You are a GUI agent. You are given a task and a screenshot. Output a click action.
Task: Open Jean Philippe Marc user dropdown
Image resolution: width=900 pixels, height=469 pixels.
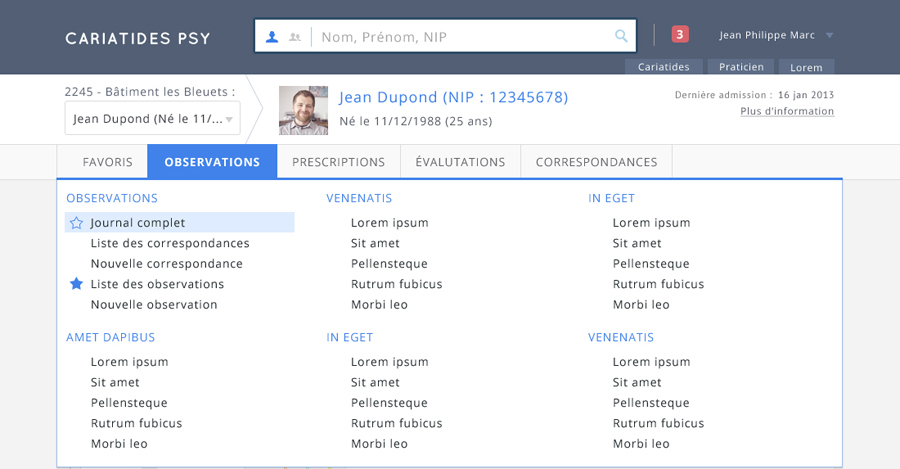(776, 35)
